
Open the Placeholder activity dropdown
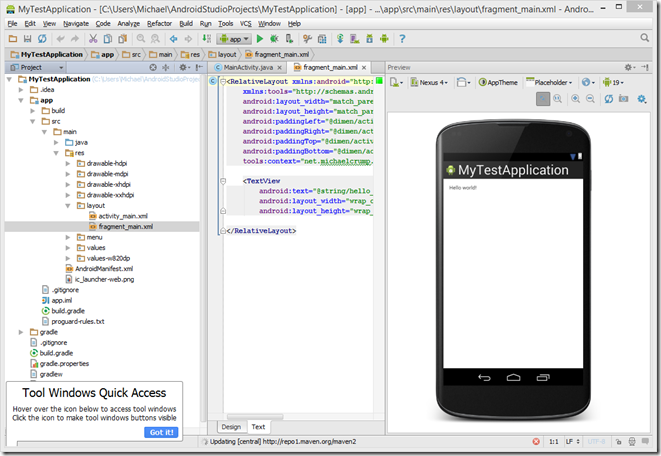549,82
